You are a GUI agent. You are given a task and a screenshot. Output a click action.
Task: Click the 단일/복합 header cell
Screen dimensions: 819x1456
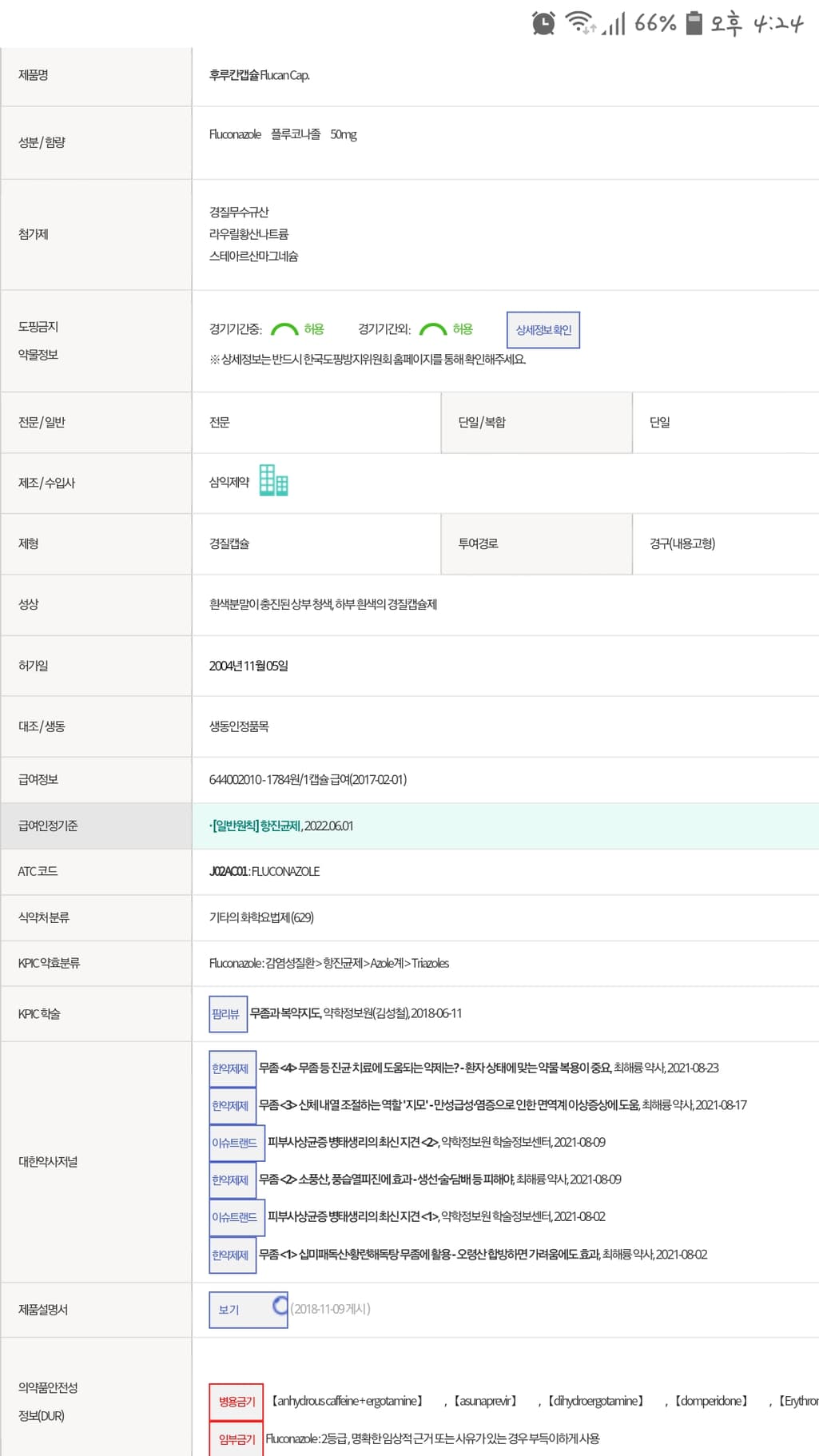tap(536, 422)
